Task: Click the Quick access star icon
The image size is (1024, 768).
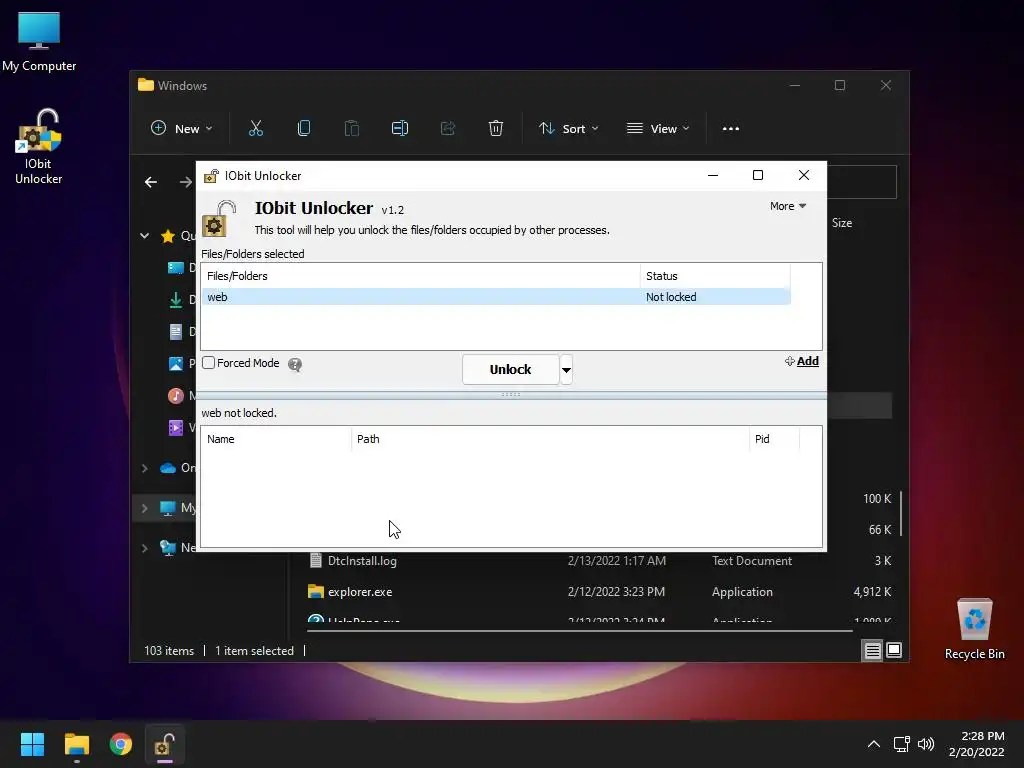Action: click(x=168, y=236)
